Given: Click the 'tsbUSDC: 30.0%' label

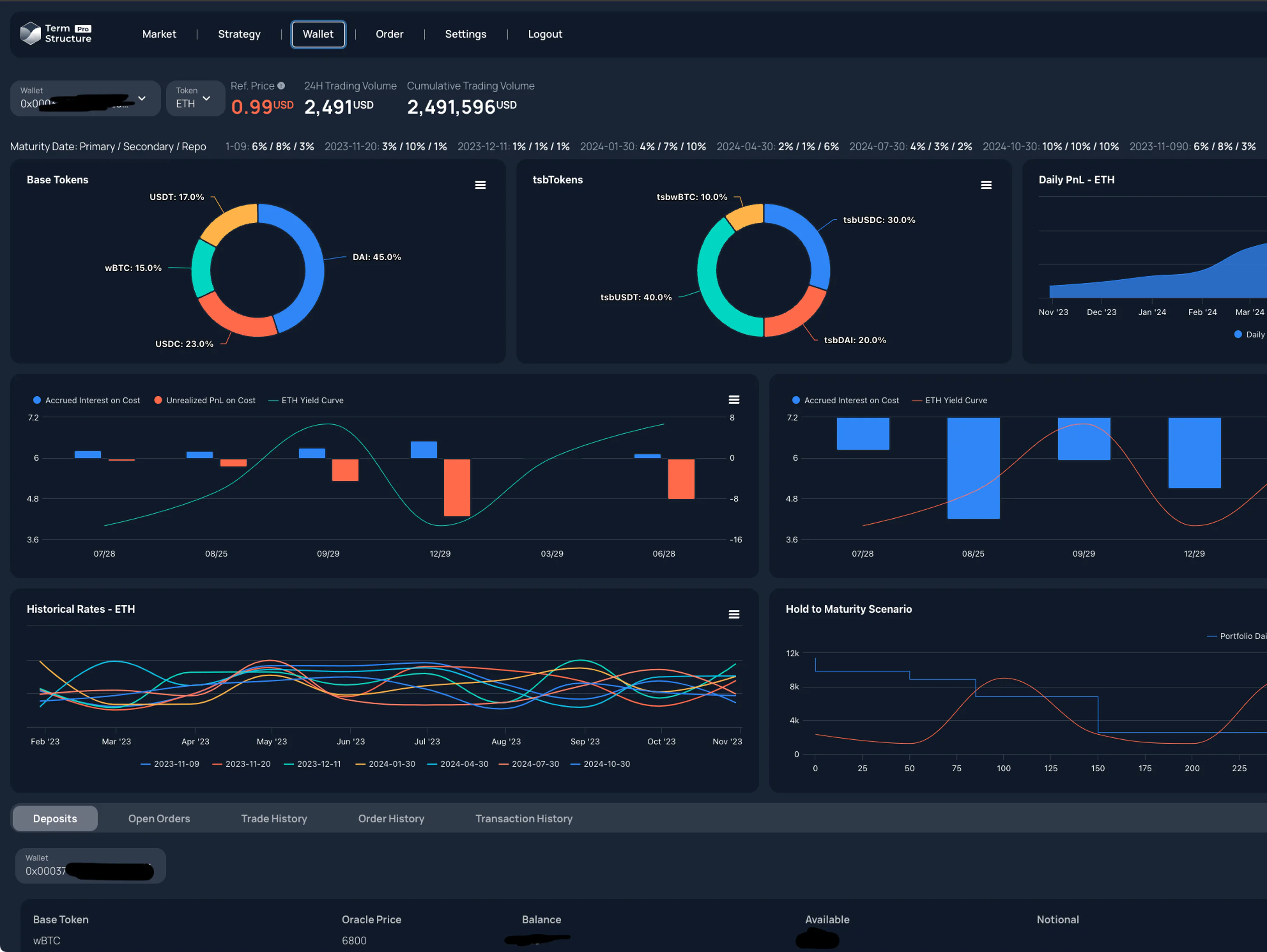Looking at the screenshot, I should pos(879,220).
